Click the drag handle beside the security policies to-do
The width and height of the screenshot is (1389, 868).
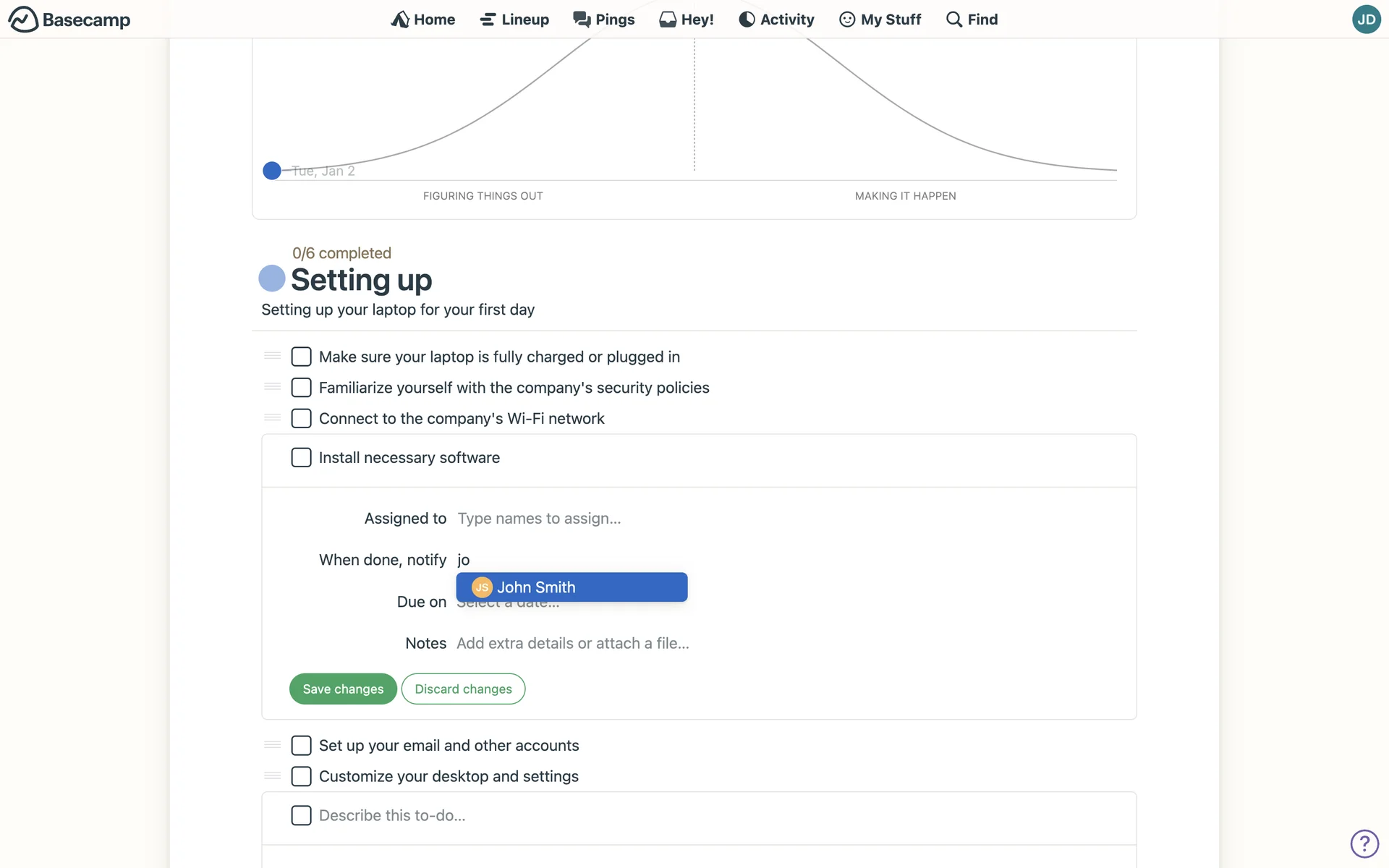[x=272, y=387]
